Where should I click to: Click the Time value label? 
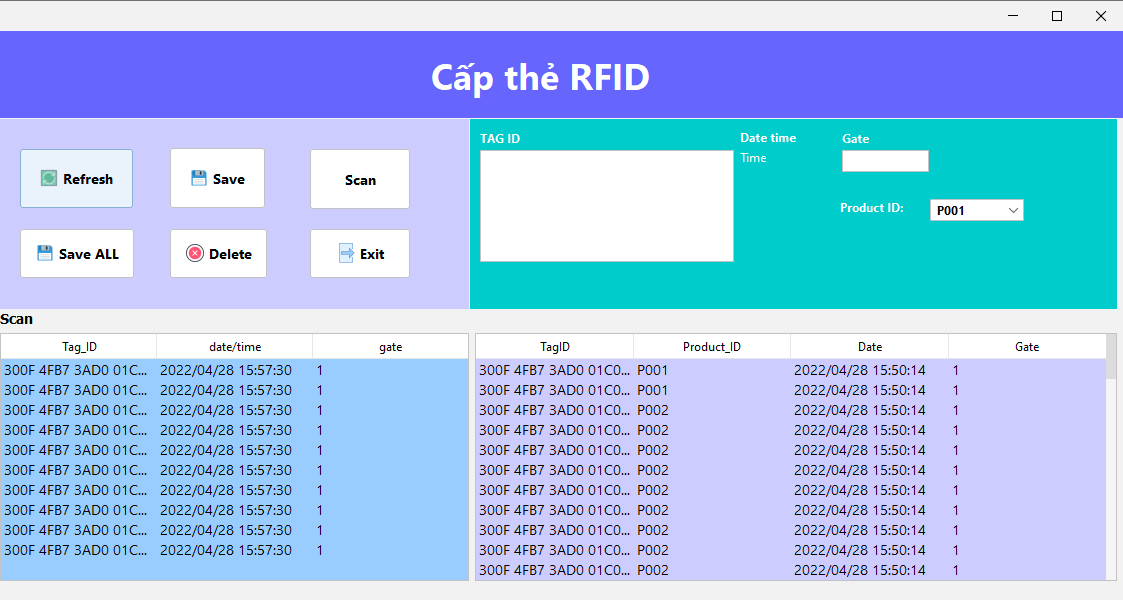[753, 158]
